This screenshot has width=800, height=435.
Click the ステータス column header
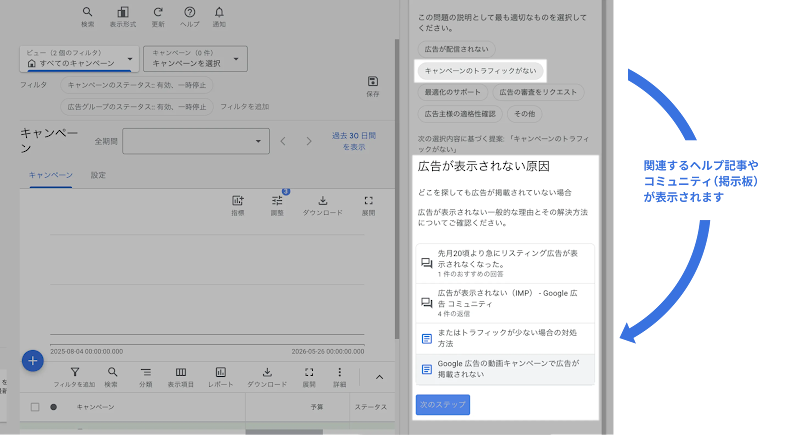(371, 407)
